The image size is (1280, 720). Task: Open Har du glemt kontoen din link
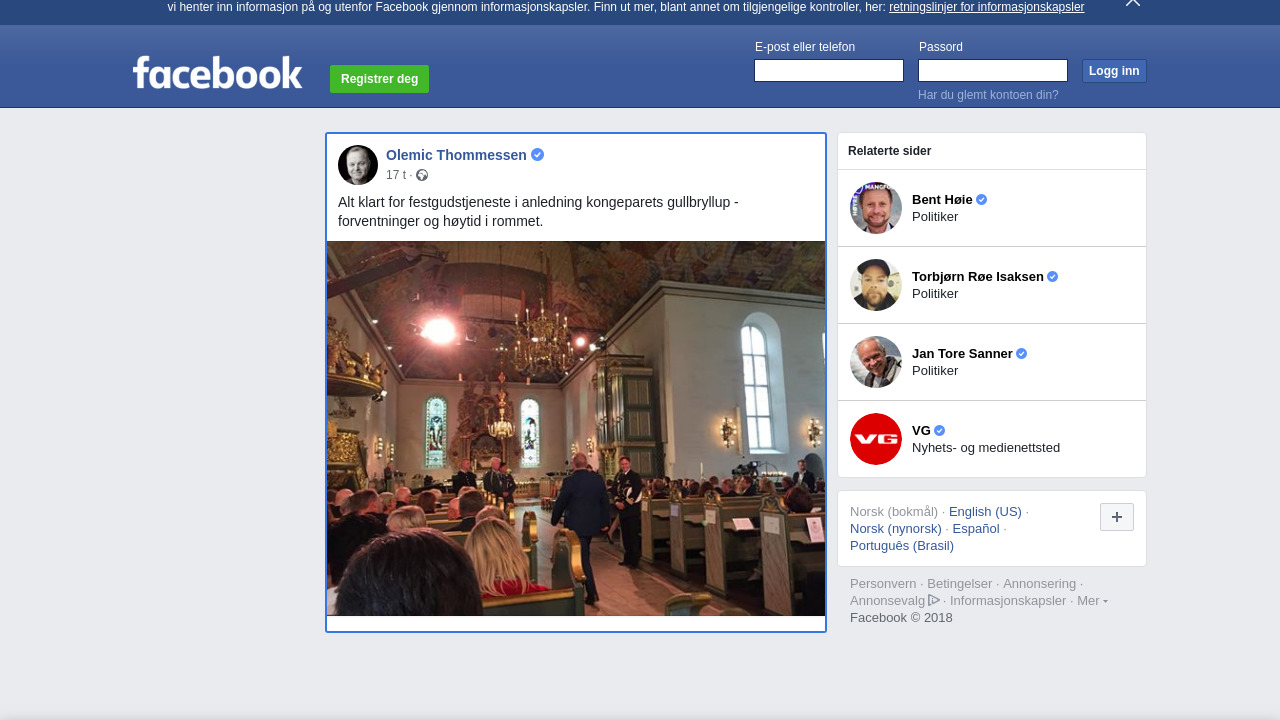pyautogui.click(x=988, y=95)
